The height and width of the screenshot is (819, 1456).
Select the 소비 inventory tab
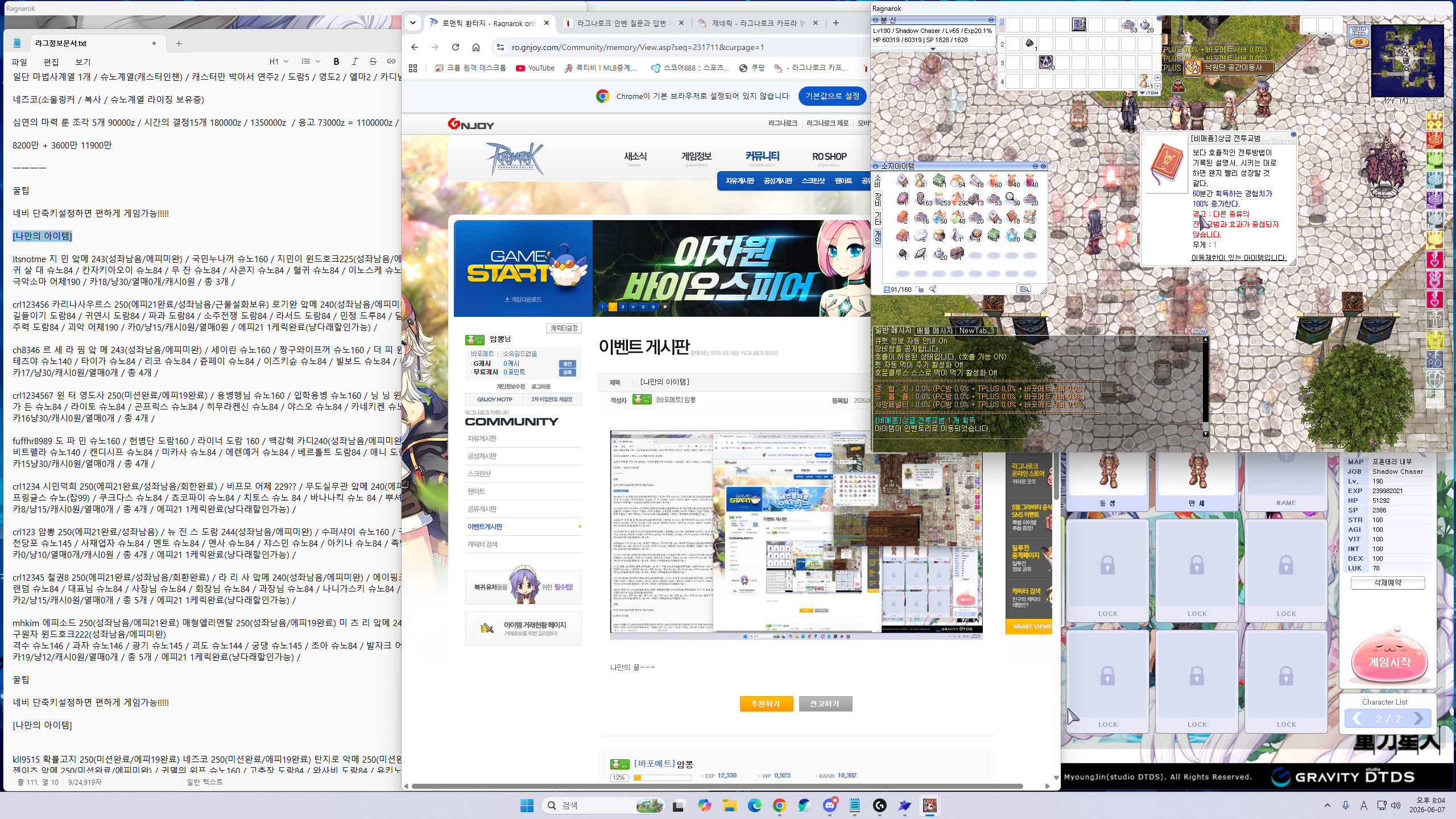pos(878,181)
